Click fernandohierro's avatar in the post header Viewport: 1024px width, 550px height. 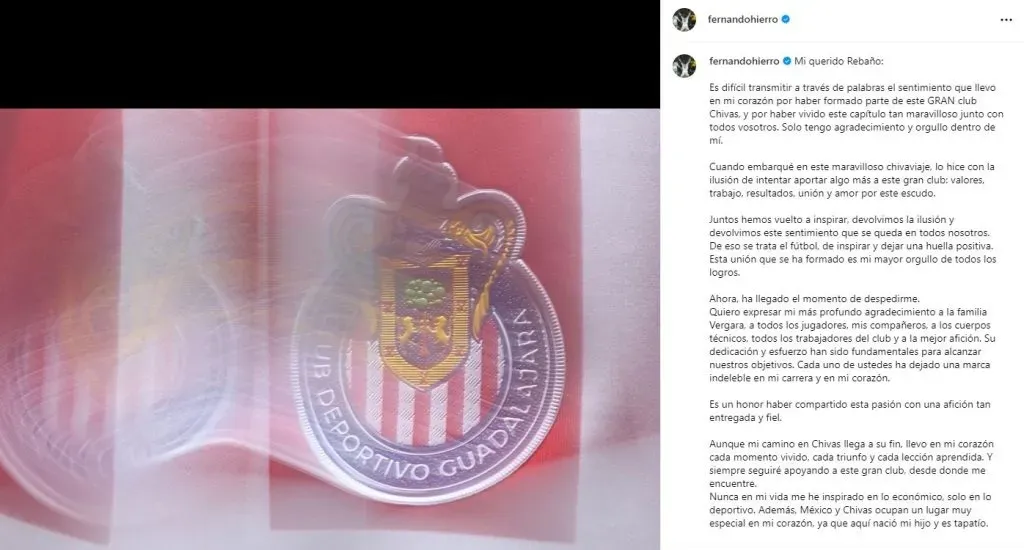[684, 20]
